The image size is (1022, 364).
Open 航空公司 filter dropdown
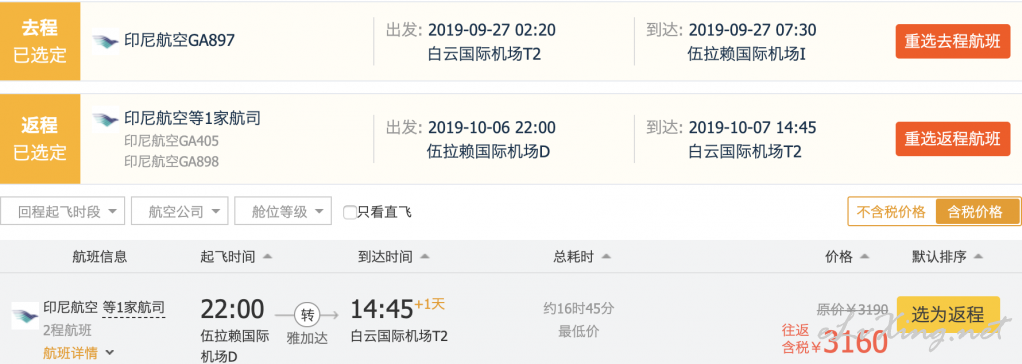180,211
